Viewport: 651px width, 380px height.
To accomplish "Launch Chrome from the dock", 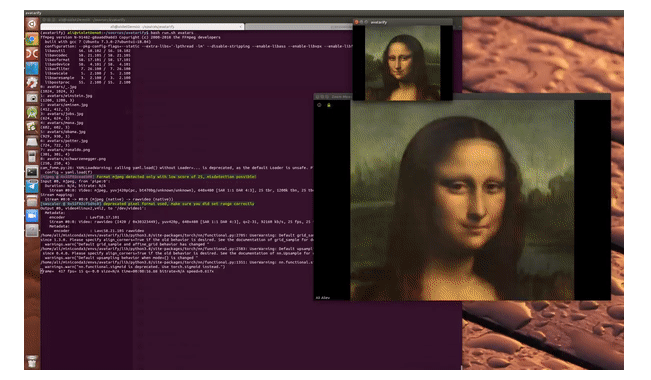I will click(32, 39).
